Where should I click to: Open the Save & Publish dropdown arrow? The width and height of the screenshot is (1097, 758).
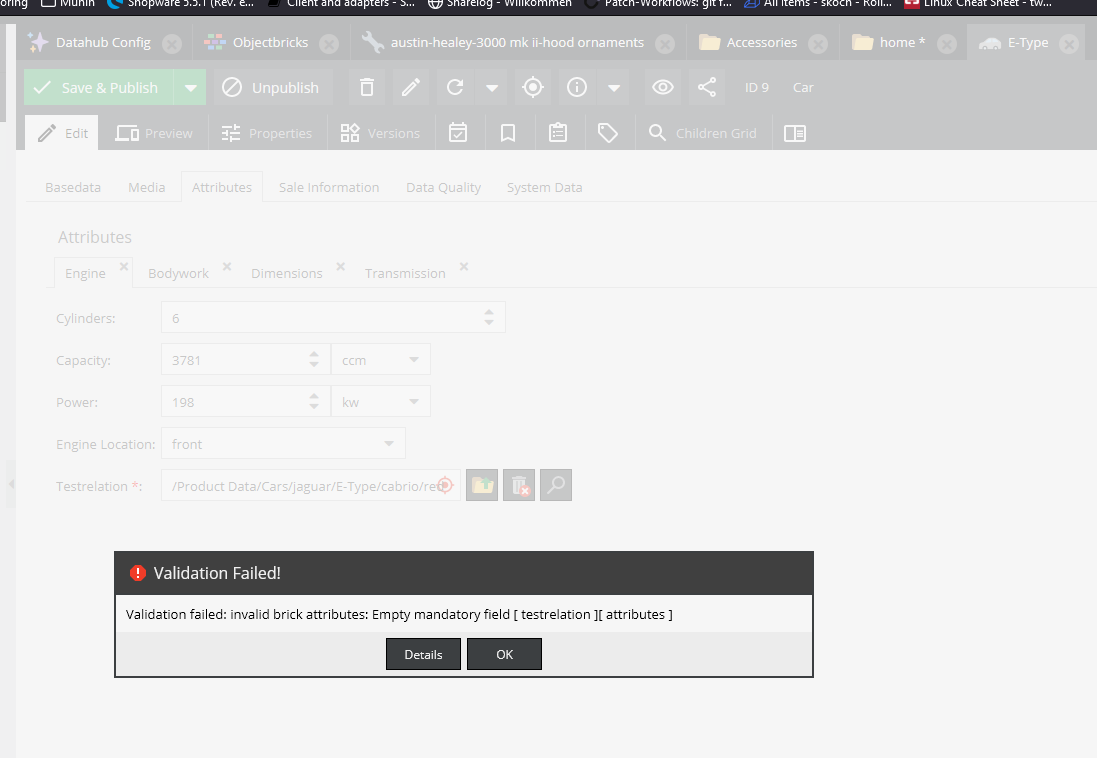click(x=189, y=87)
